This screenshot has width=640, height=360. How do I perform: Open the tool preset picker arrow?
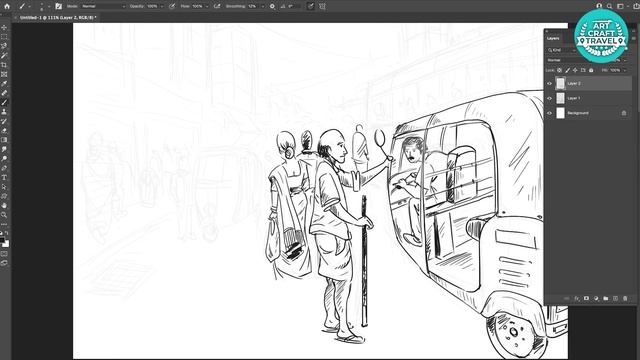29,7
